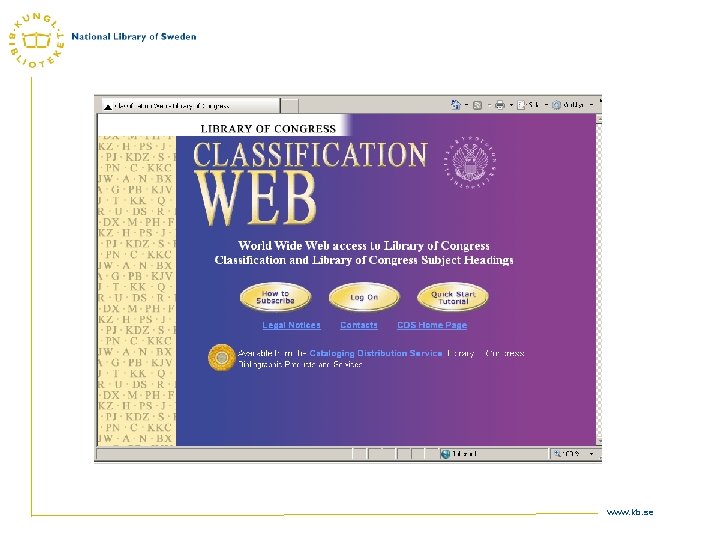Image resolution: width=720 pixels, height=540 pixels.
Task: Click the CLASSIFICATION WEB title graphic
Action: (310, 184)
